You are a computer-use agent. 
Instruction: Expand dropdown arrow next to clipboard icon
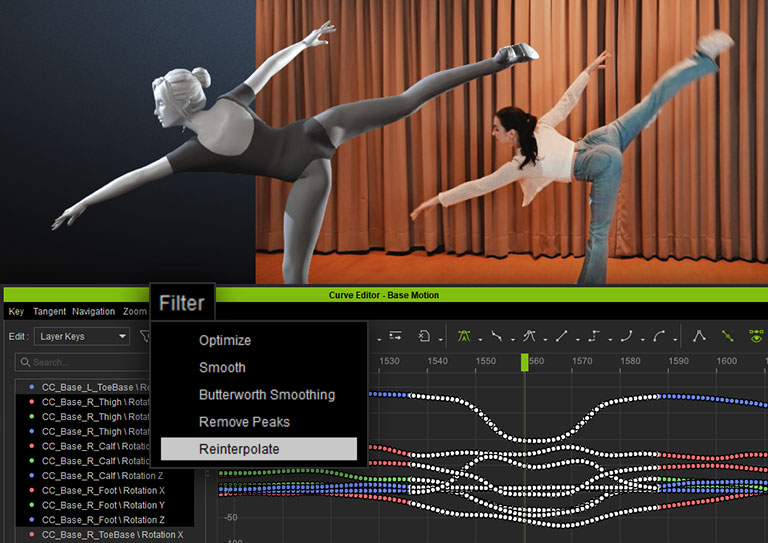[442, 339]
